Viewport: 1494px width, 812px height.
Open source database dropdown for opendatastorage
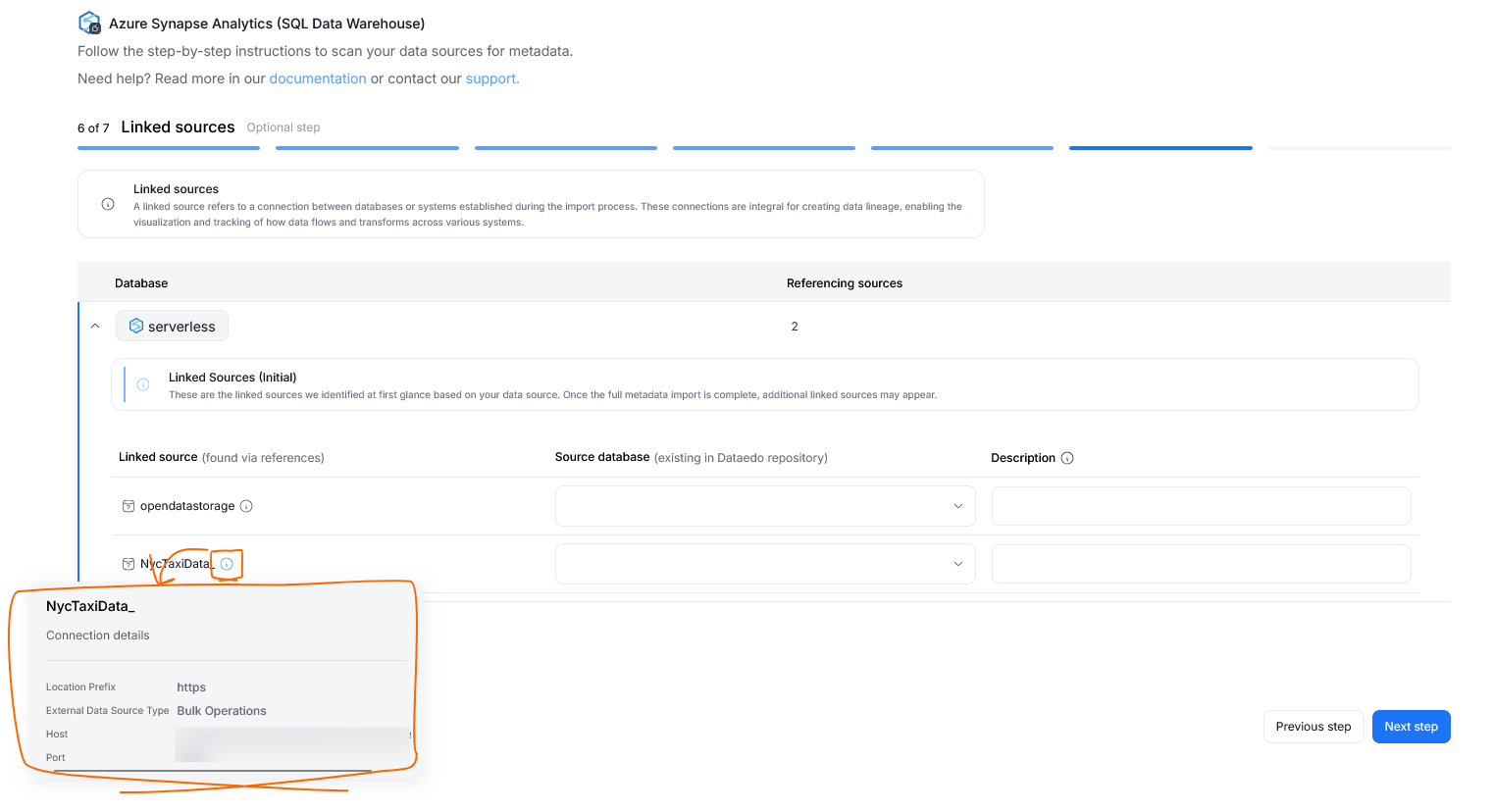[x=764, y=506]
